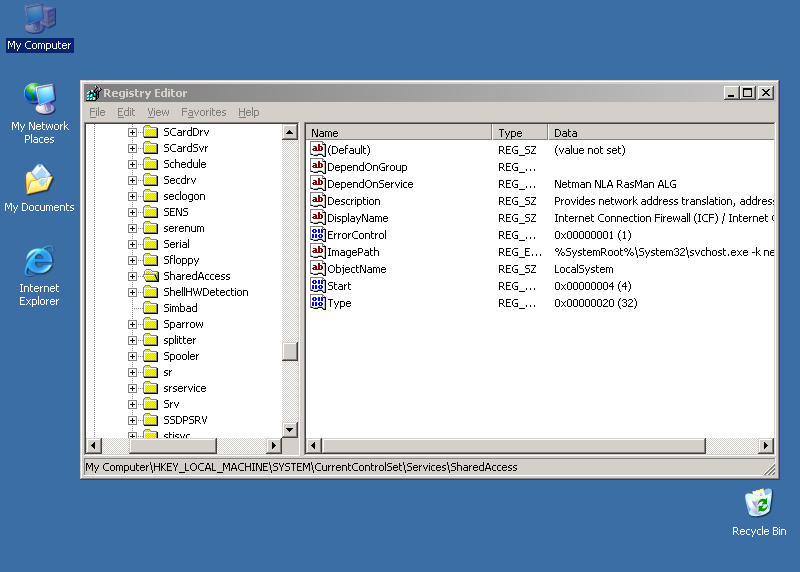
Task: Click the DependOnGroup value icon
Action: 317,166
